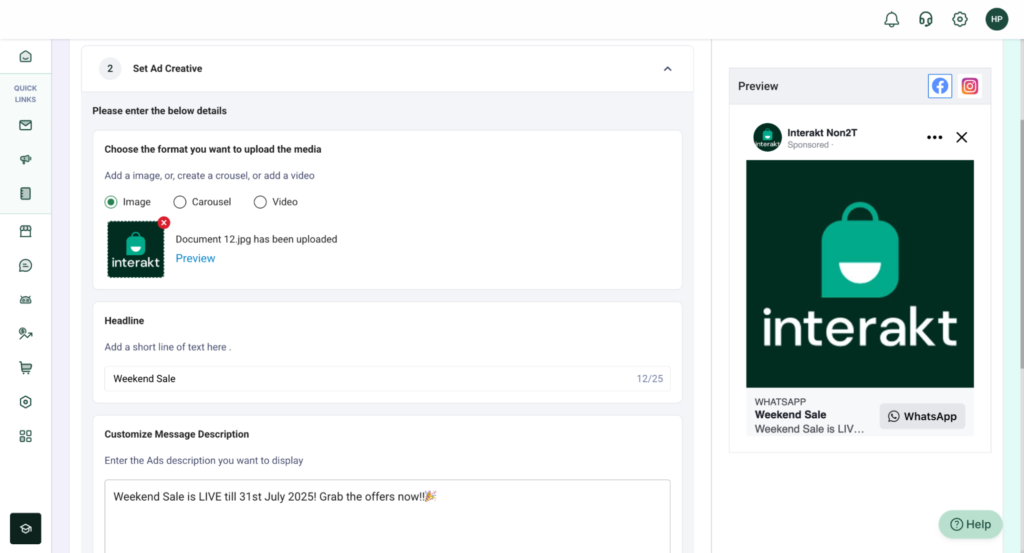Click the Preview link for uploaded image
This screenshot has width=1024, height=553.
click(195, 258)
